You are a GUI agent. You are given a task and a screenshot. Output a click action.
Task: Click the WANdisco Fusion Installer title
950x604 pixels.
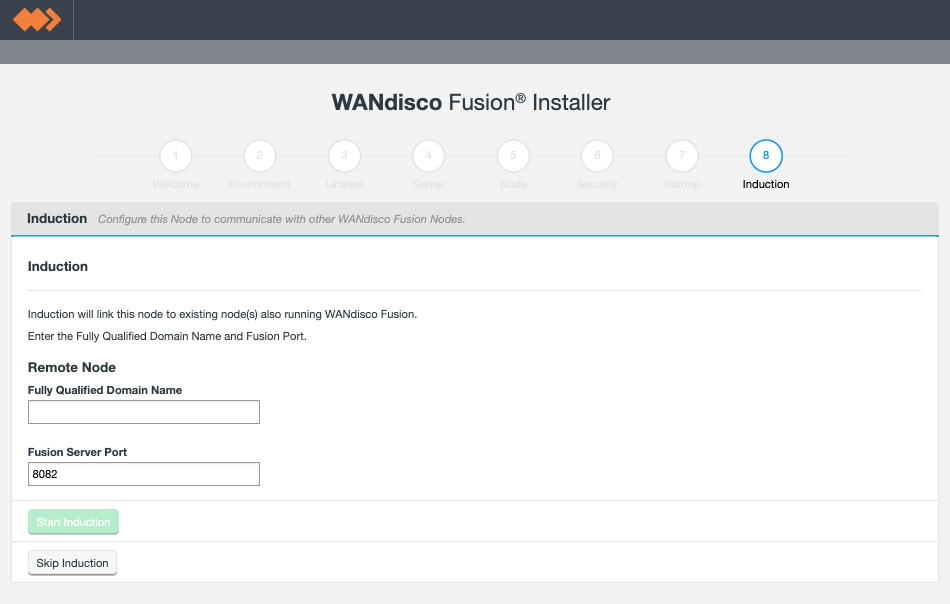471,102
